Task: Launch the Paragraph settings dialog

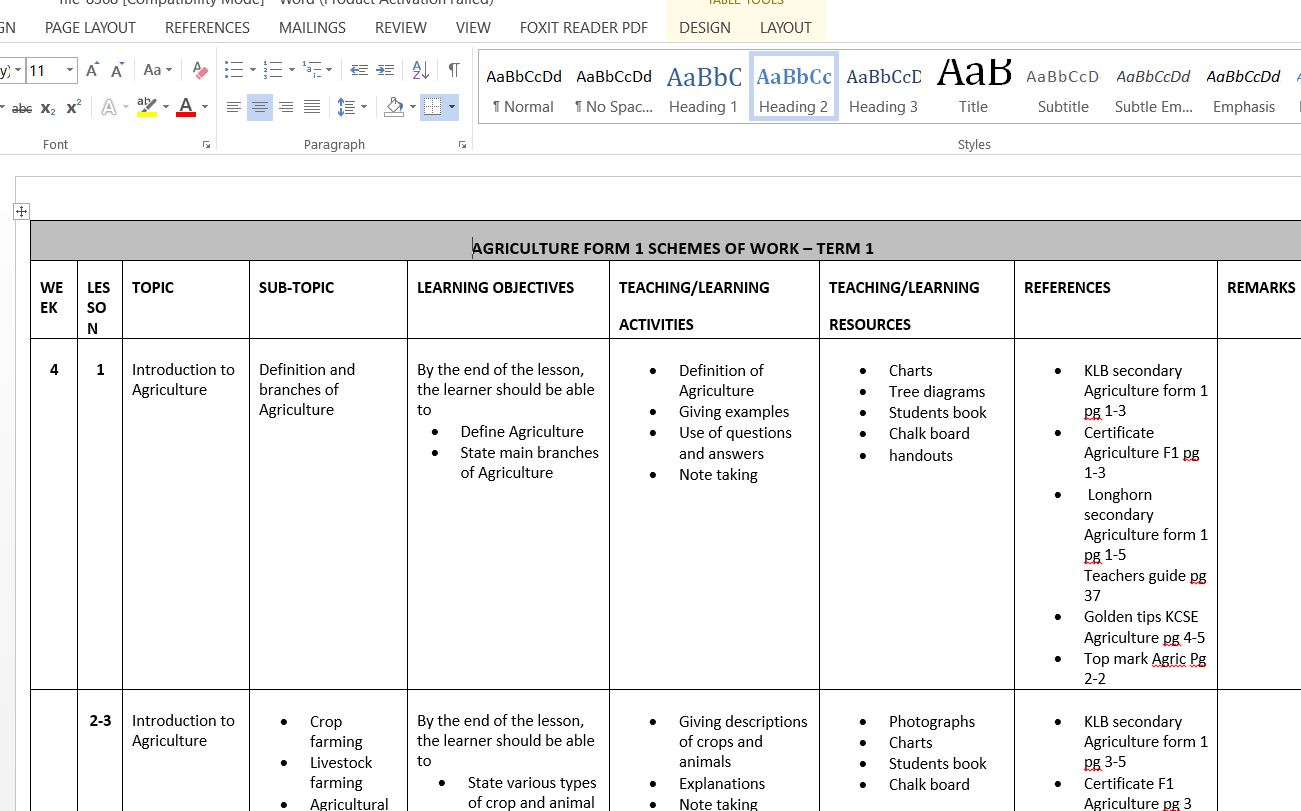Action: tap(463, 145)
